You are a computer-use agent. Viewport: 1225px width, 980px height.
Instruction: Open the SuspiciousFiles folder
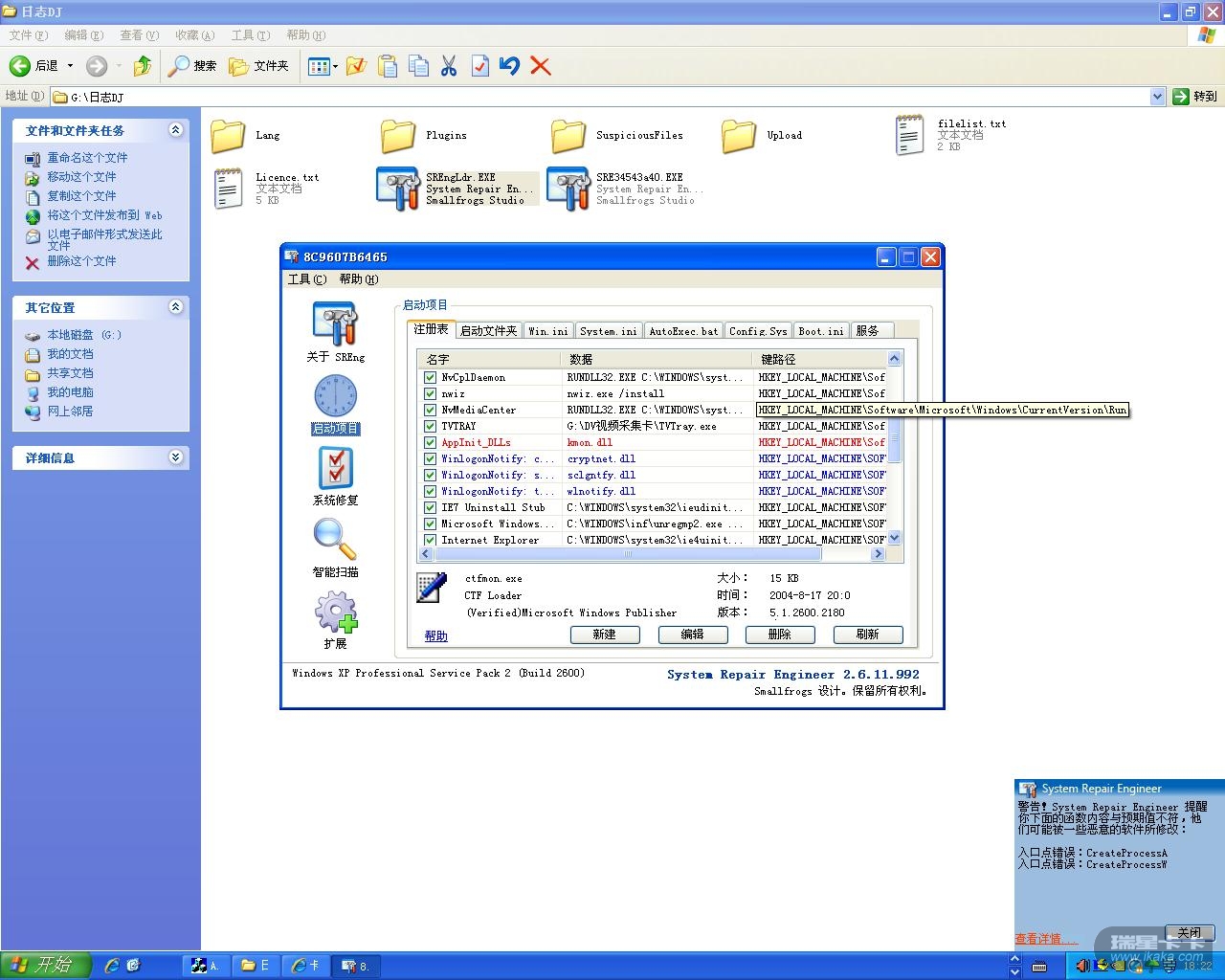[568, 136]
